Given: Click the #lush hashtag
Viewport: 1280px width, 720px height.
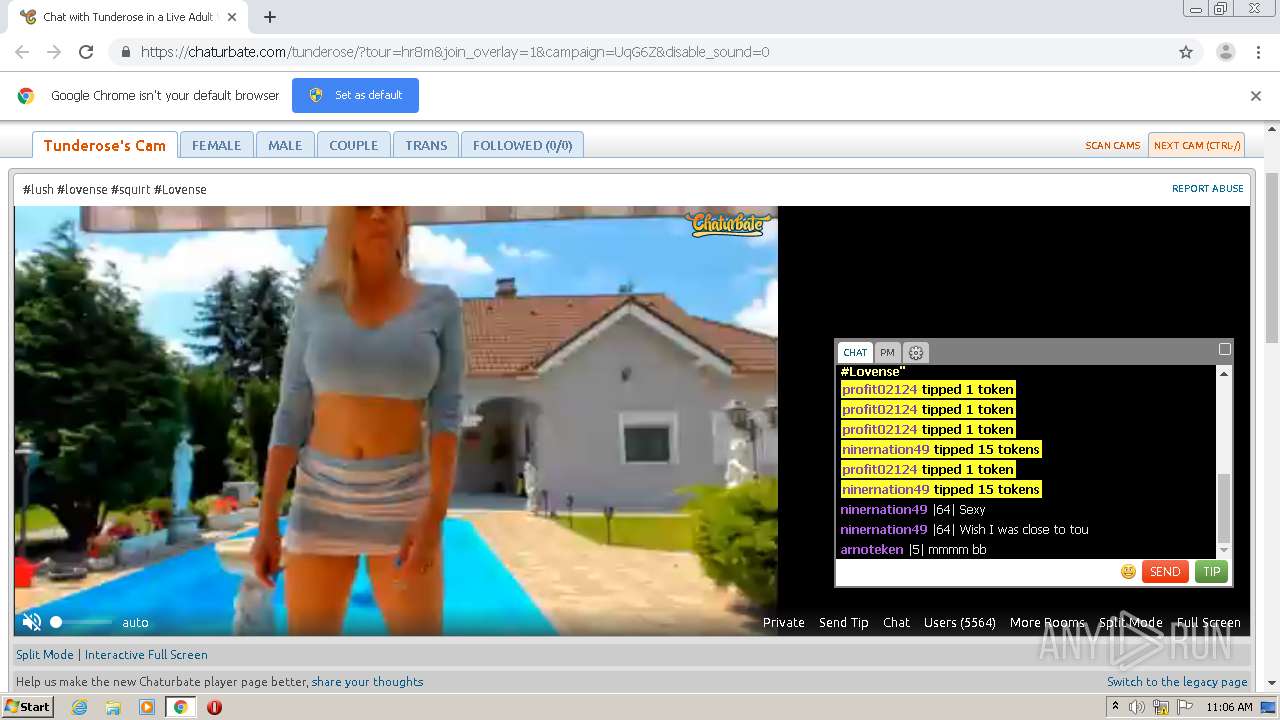Looking at the screenshot, I should pos(38,189).
